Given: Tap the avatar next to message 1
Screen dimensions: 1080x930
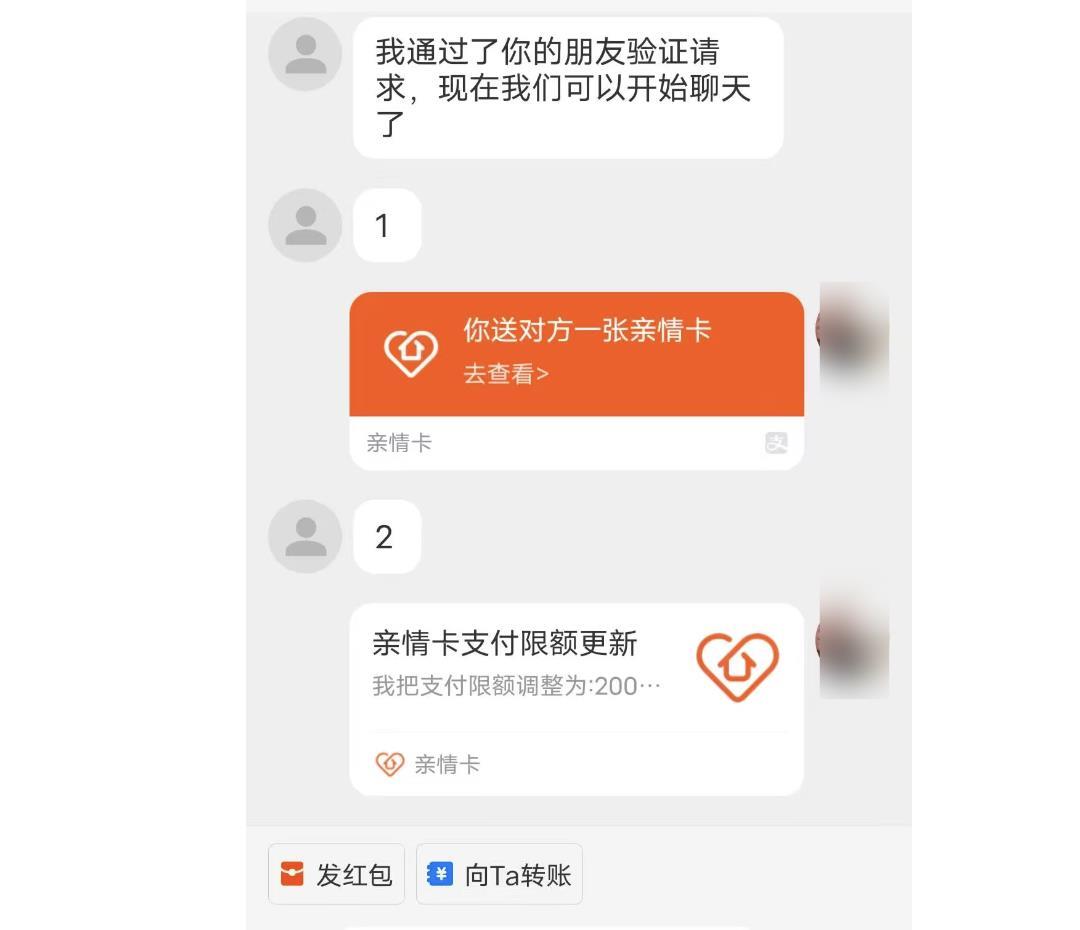Looking at the screenshot, I should click(305, 225).
